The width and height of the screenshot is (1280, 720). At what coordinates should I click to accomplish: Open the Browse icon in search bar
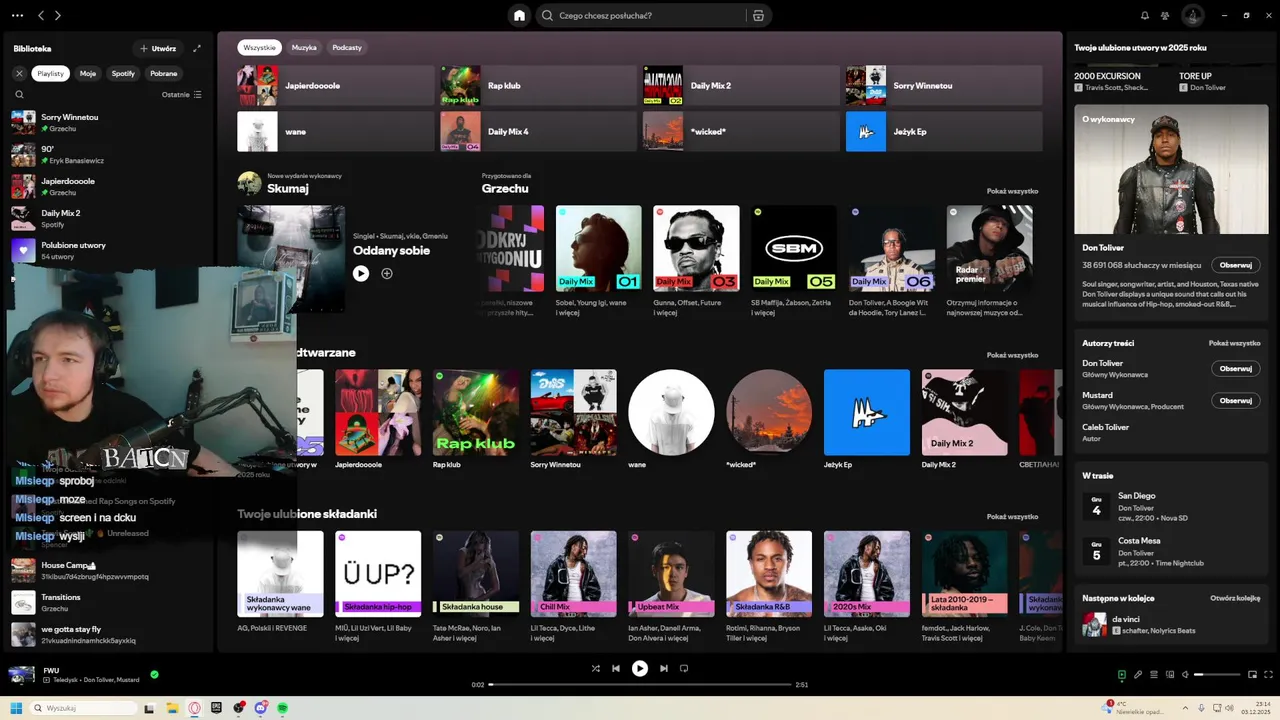coord(758,16)
